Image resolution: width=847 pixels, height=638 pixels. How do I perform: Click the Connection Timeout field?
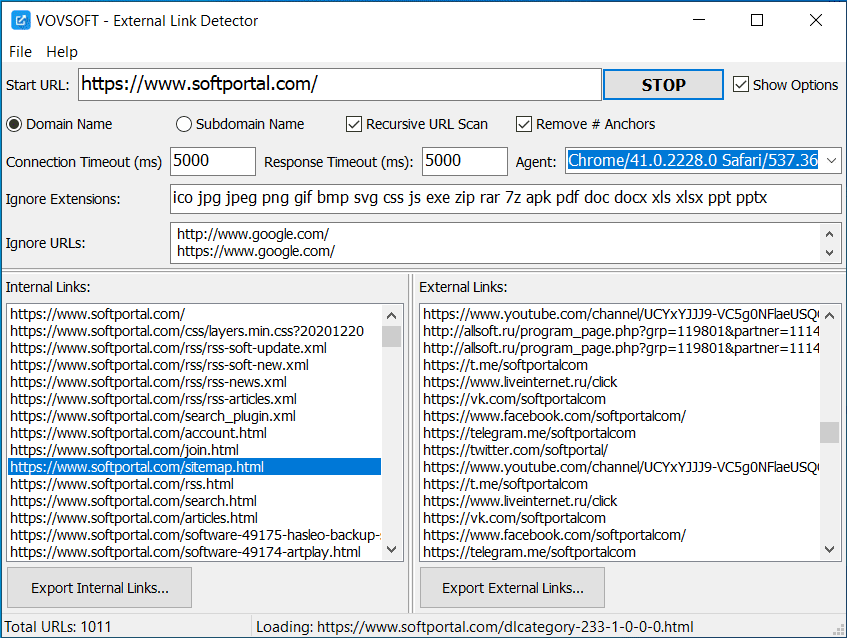tap(212, 161)
